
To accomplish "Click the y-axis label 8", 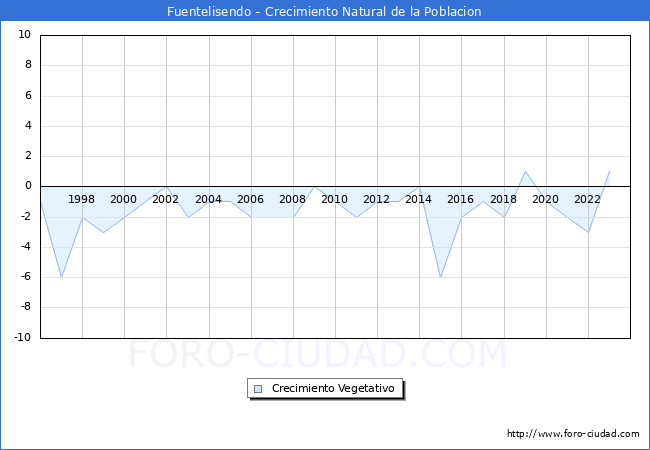I will [28, 65].
